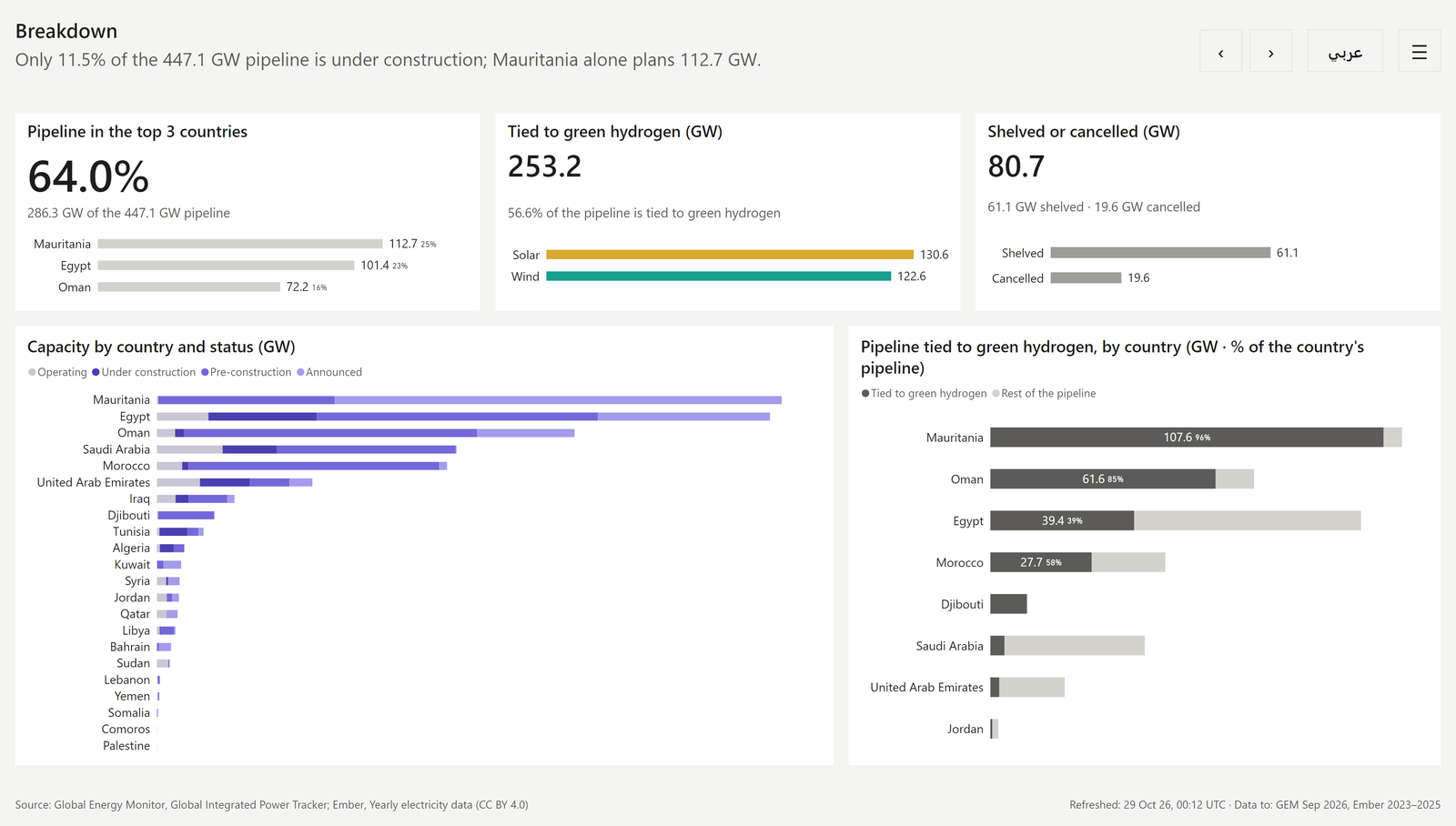This screenshot has width=1456, height=826.
Task: Click 'Somalia' label in capacity chart
Action: point(129,712)
